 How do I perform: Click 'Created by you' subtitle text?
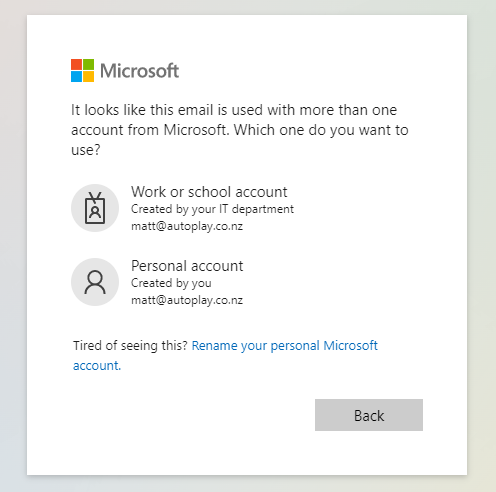tap(171, 283)
